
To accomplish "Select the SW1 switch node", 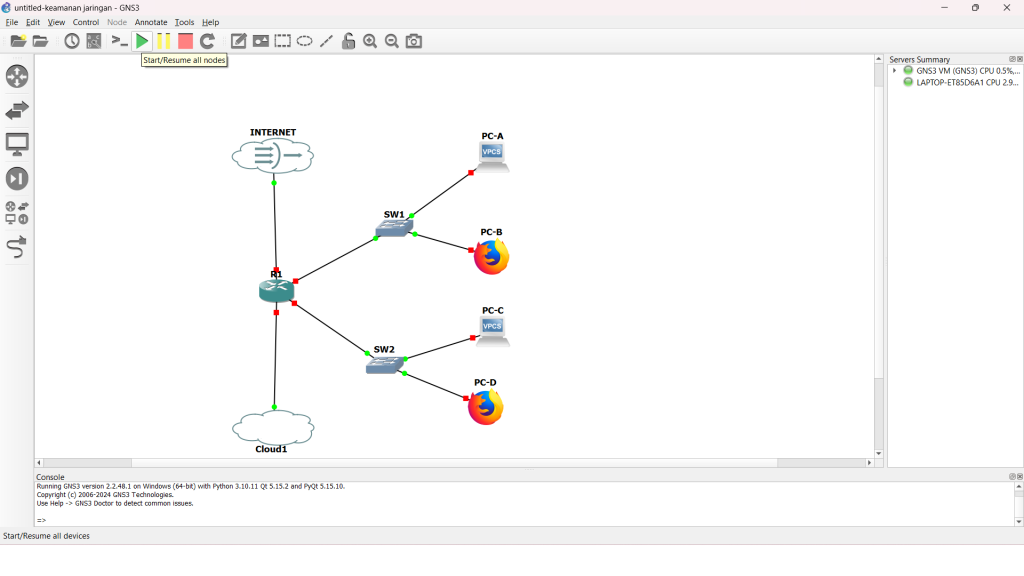I will [394, 229].
